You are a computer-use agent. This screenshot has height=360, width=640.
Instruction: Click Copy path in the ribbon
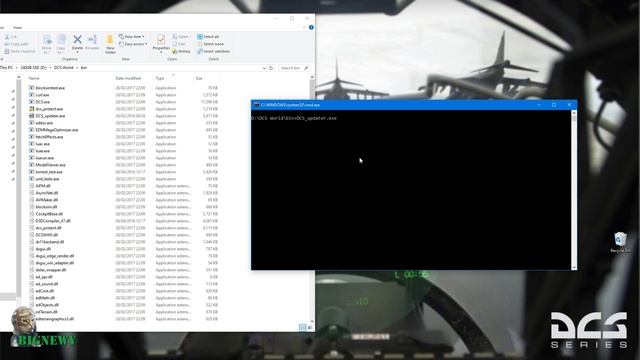click(x=16, y=44)
